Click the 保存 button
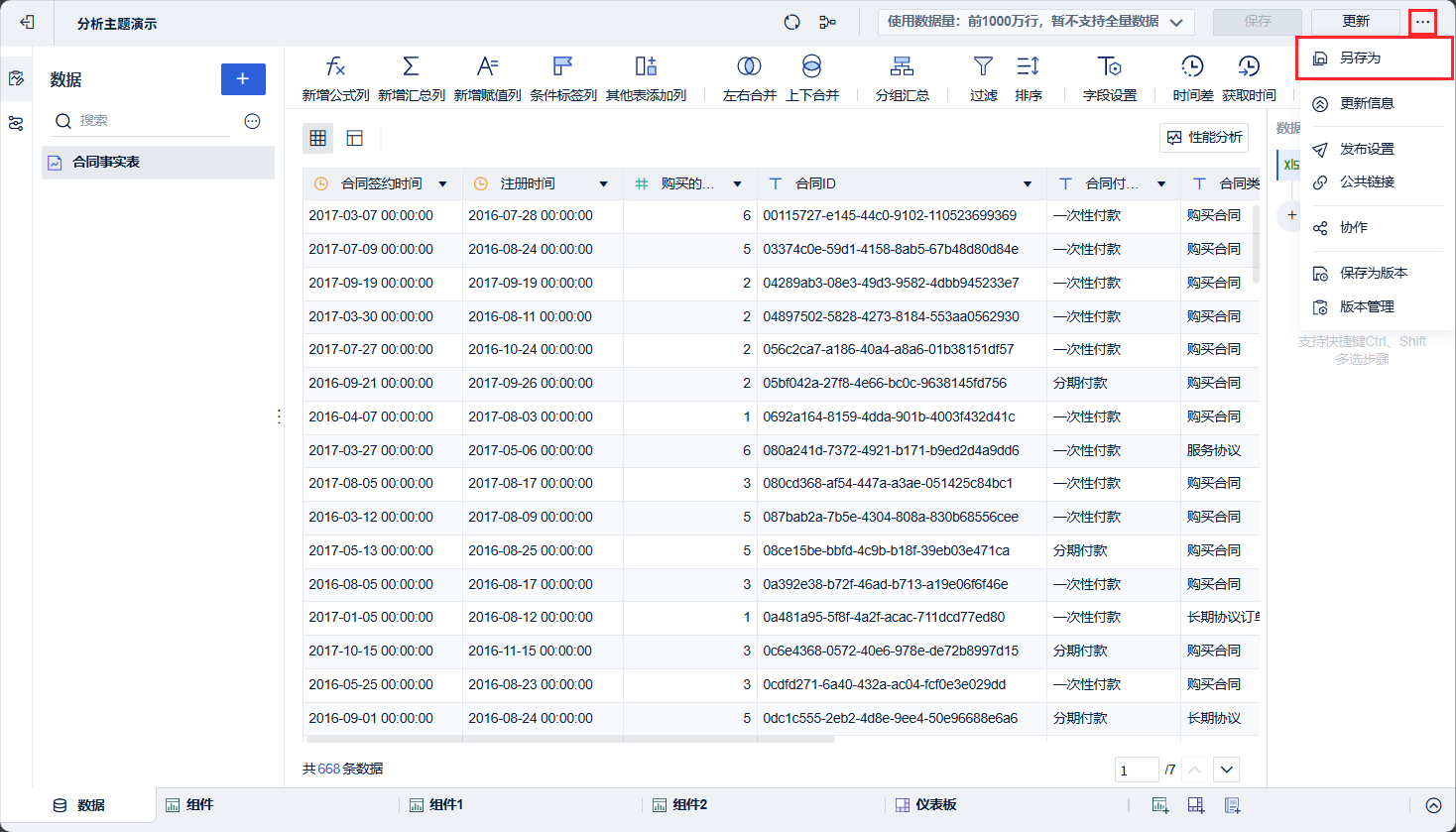 click(x=1258, y=22)
